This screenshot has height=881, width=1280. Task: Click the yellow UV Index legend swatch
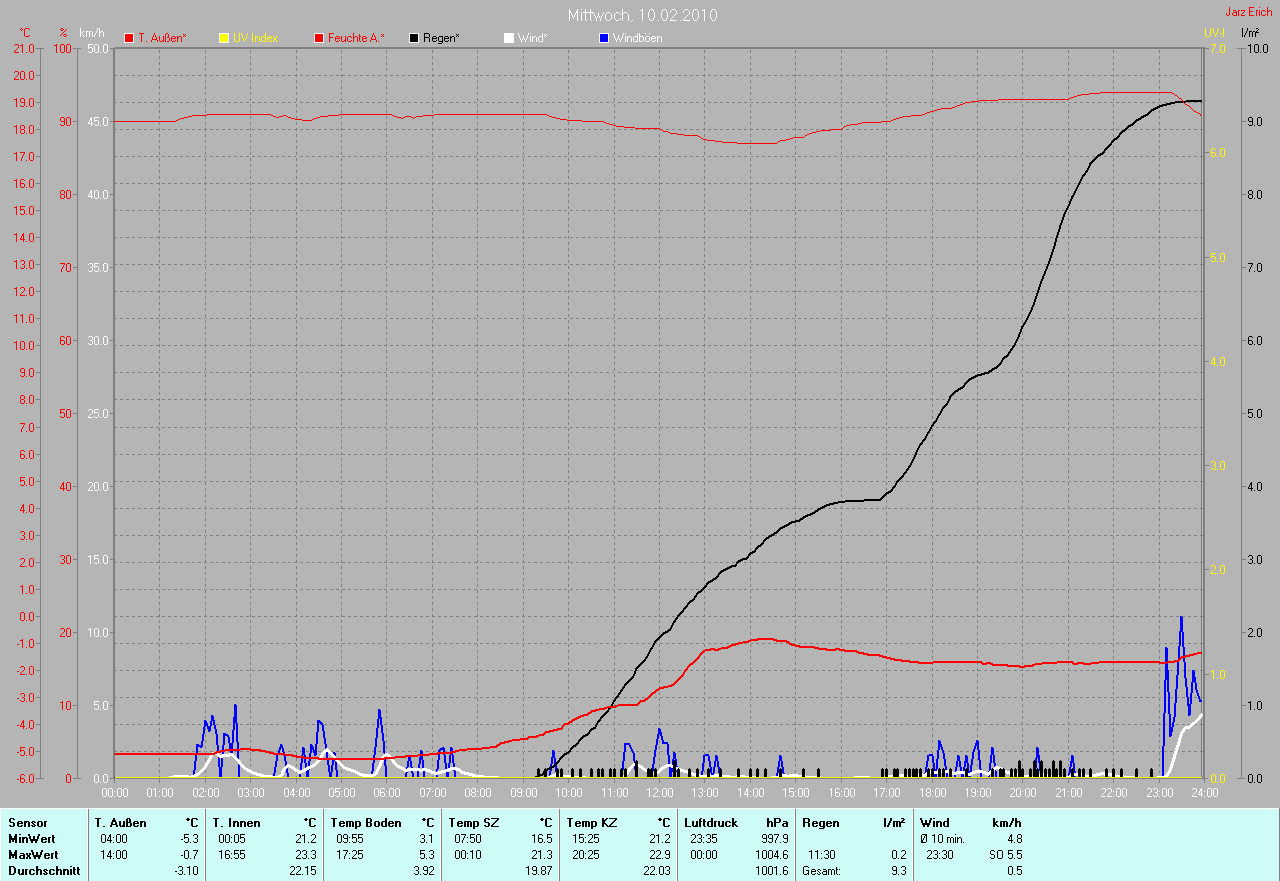point(224,38)
